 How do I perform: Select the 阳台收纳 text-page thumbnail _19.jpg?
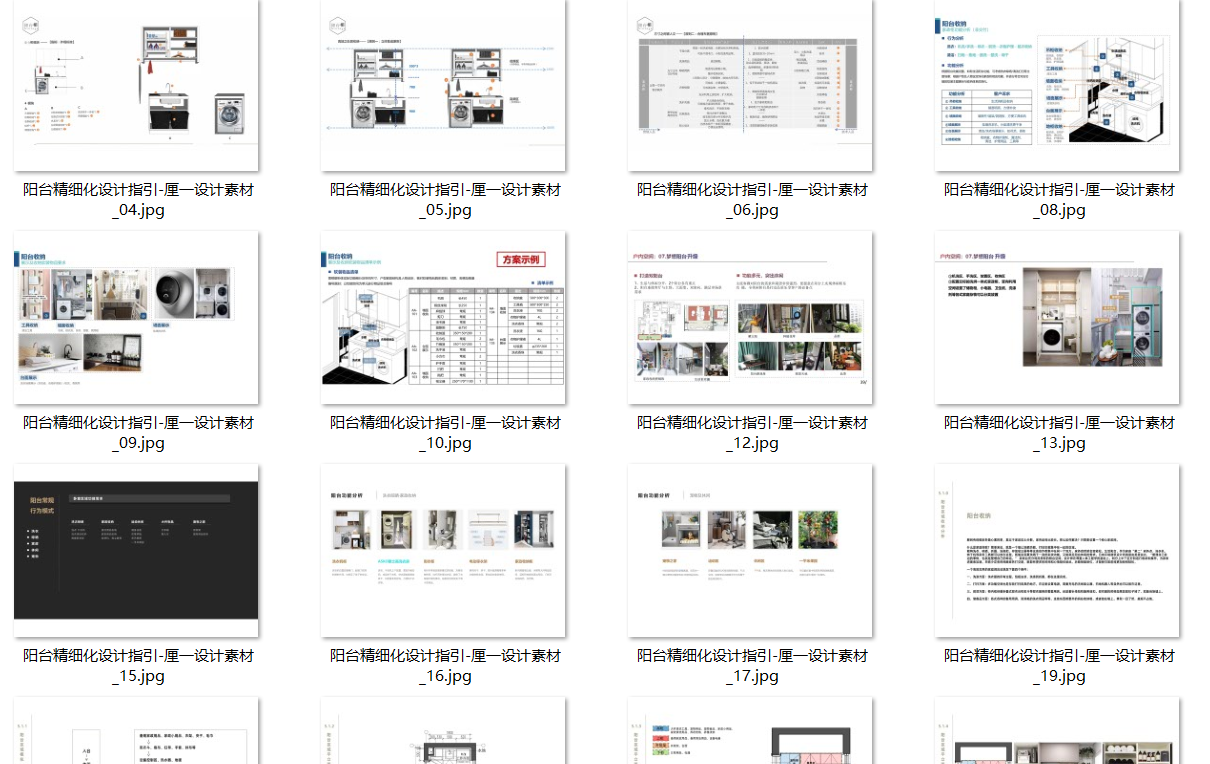pos(1056,551)
